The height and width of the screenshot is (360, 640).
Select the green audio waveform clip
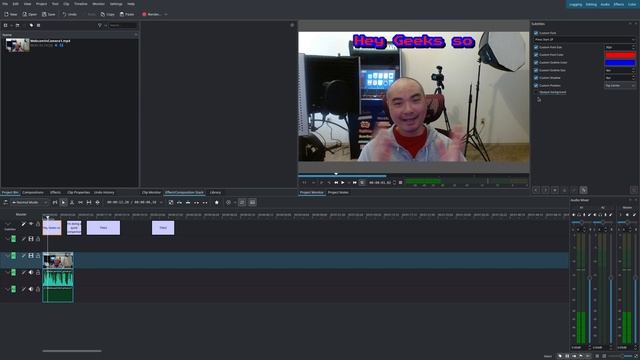(58, 277)
